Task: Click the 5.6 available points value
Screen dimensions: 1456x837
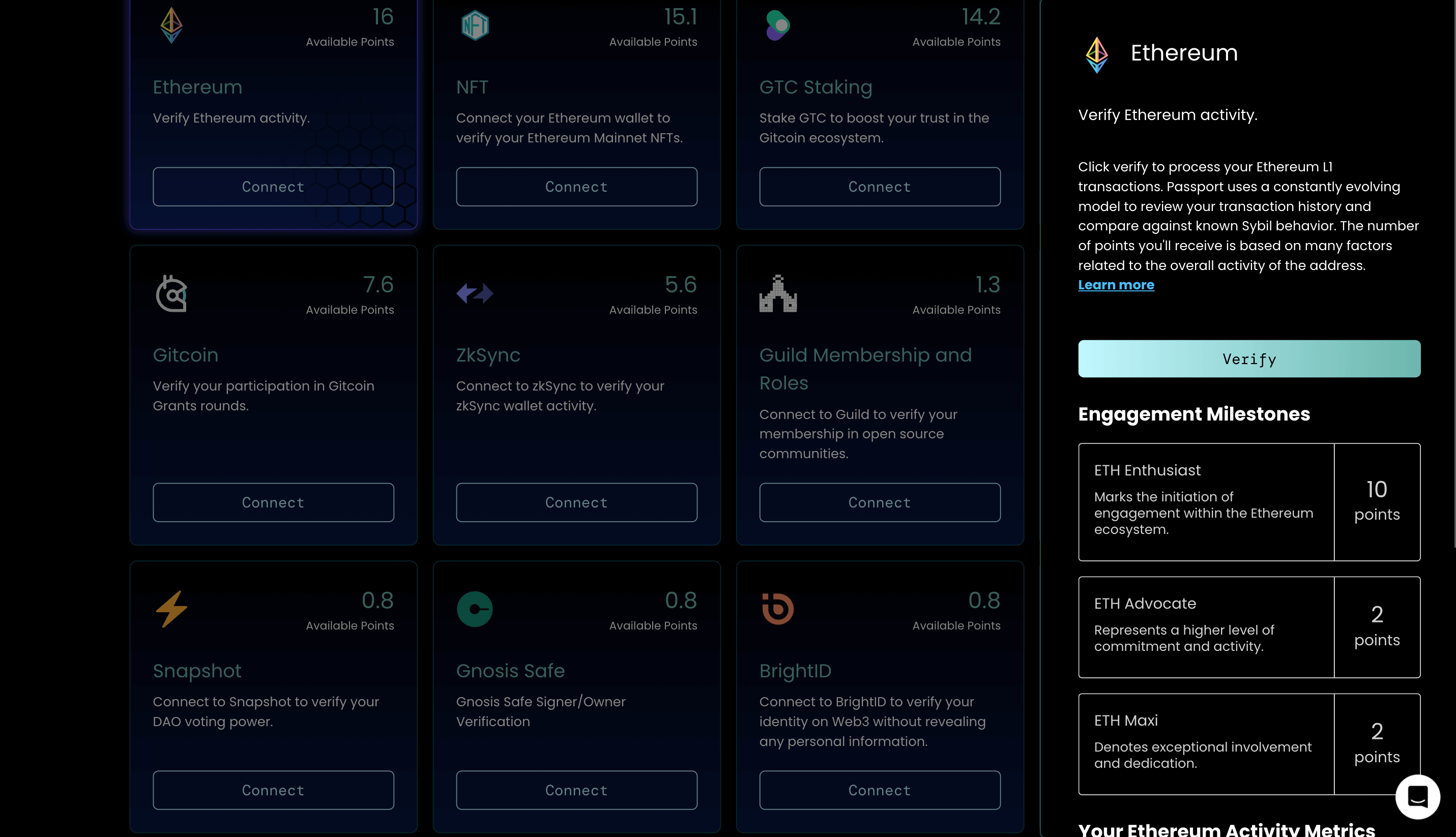Action: pyautogui.click(x=681, y=285)
